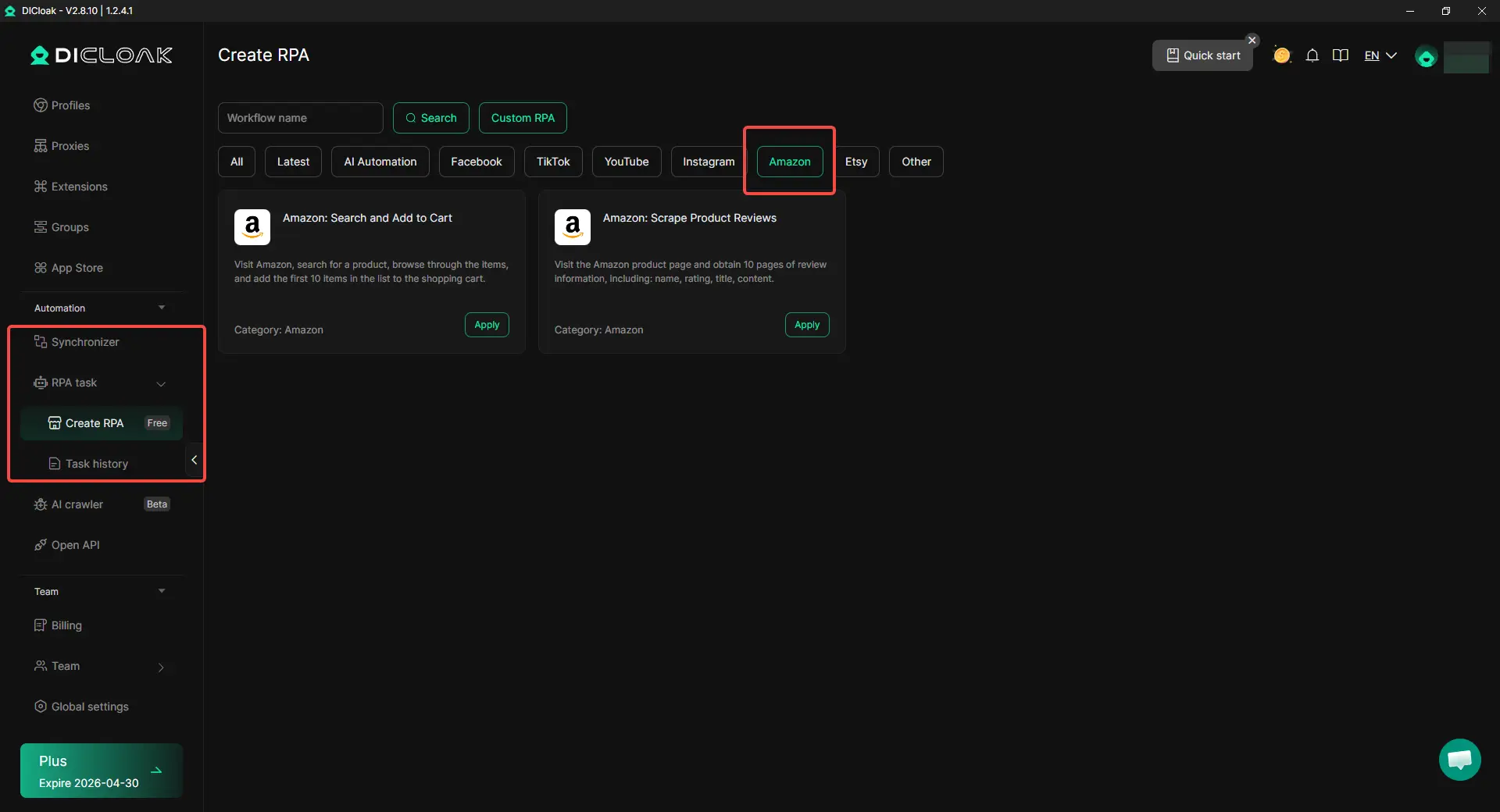The width and height of the screenshot is (1500, 812).
Task: Open the documentation book icon
Action: tap(1341, 55)
